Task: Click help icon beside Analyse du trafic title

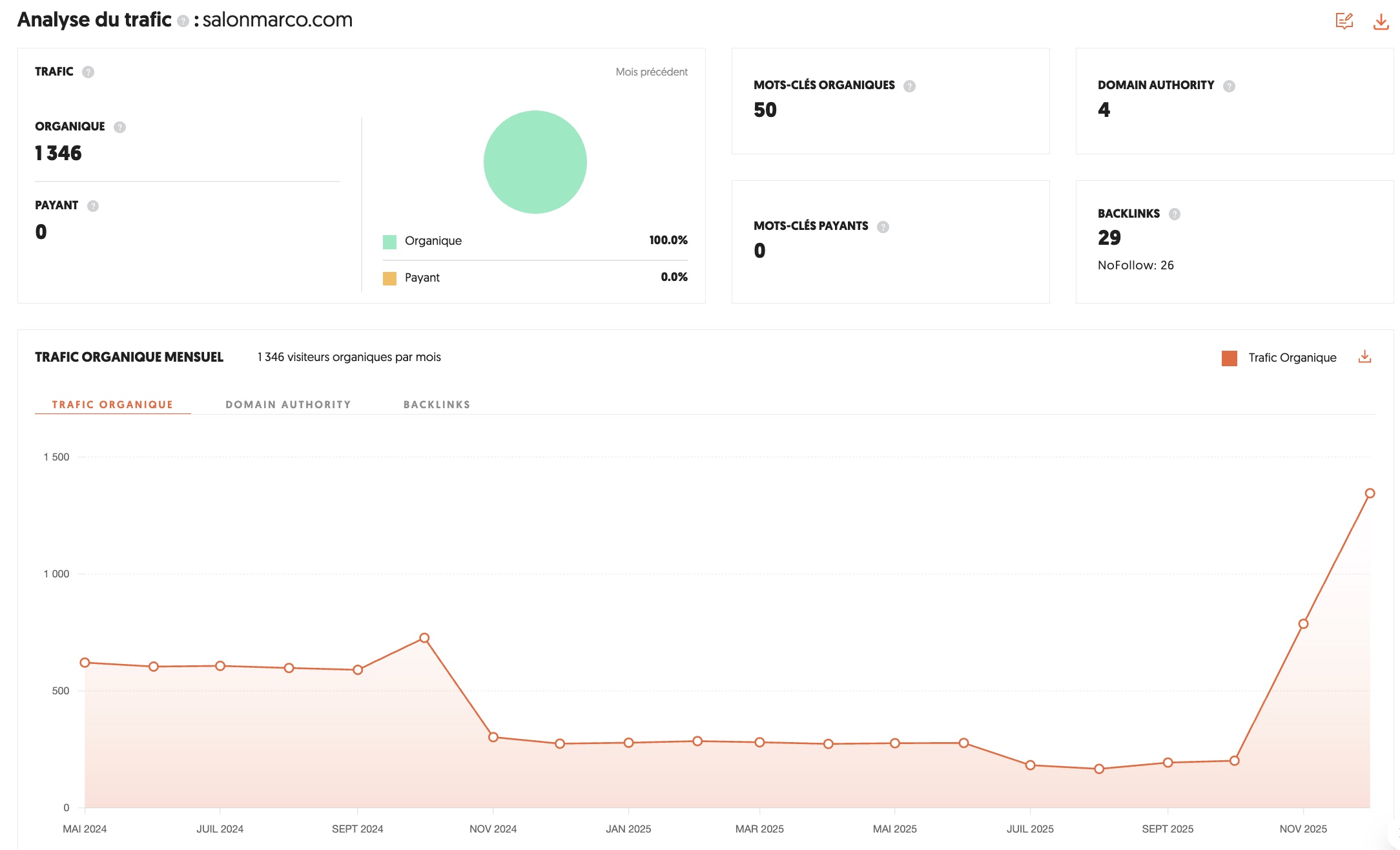Action: click(x=183, y=21)
